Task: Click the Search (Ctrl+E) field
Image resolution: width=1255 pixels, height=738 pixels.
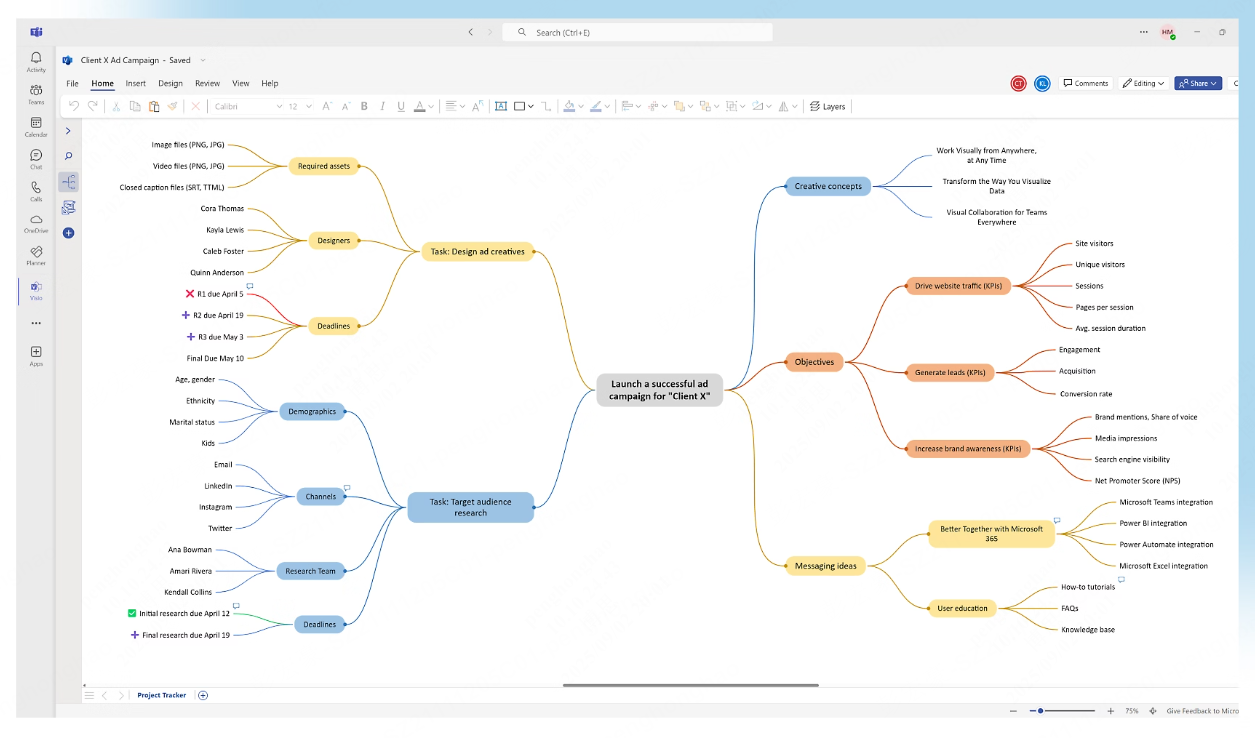Action: pos(637,32)
